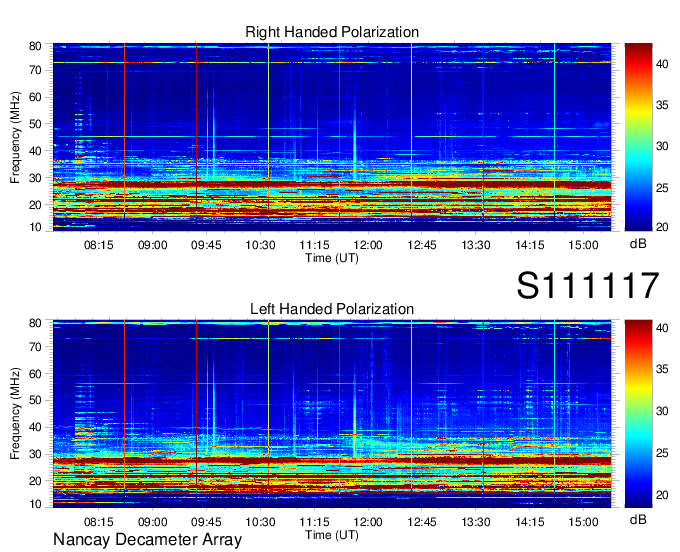Screen dimensions: 680x552
Task: Click the "12:00" time tick of the lower plot
Action: pos(368,522)
